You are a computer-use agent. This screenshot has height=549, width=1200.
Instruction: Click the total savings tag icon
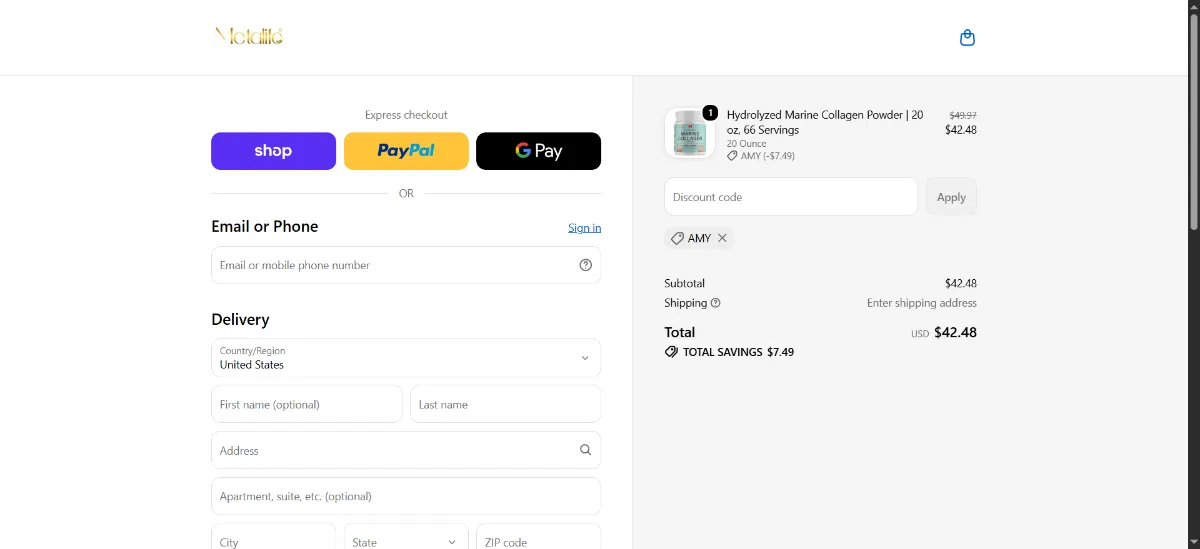click(x=671, y=352)
